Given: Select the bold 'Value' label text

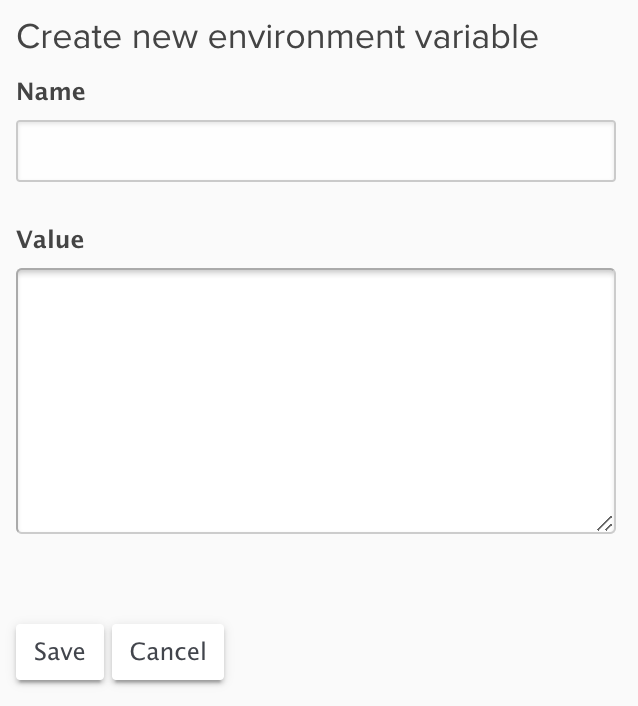Looking at the screenshot, I should [51, 240].
